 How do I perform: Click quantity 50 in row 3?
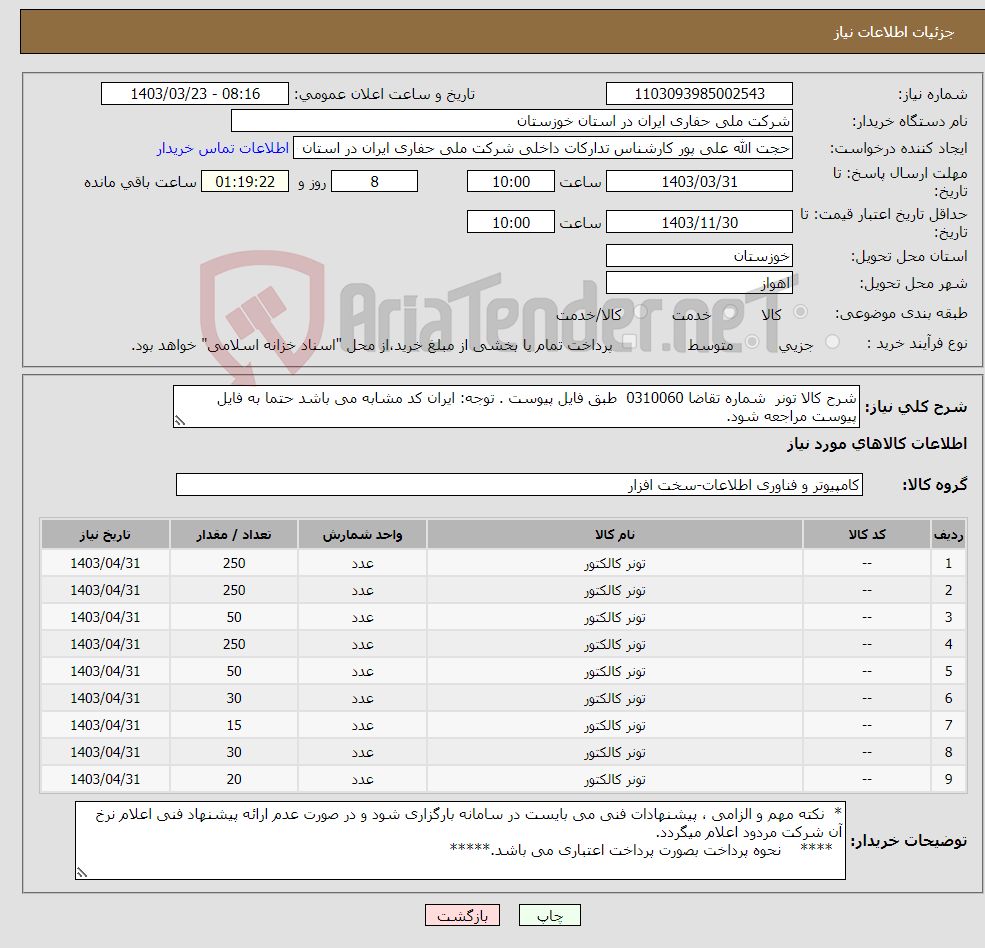point(234,618)
